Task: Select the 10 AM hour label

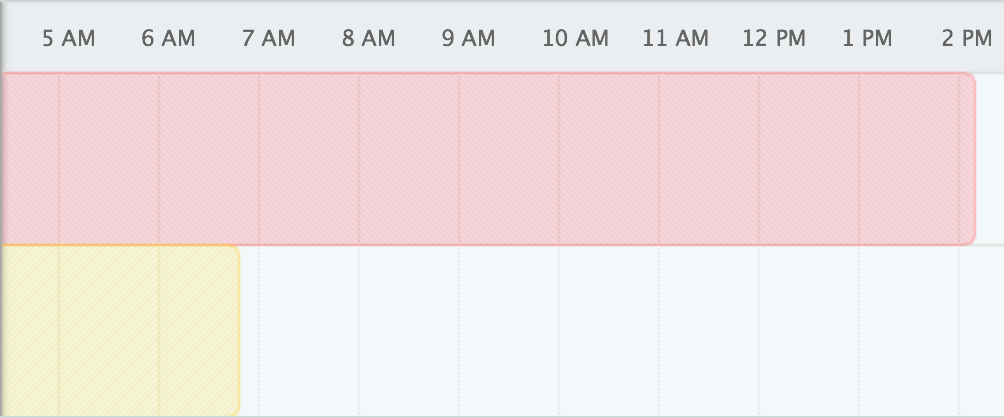Action: tap(575, 39)
